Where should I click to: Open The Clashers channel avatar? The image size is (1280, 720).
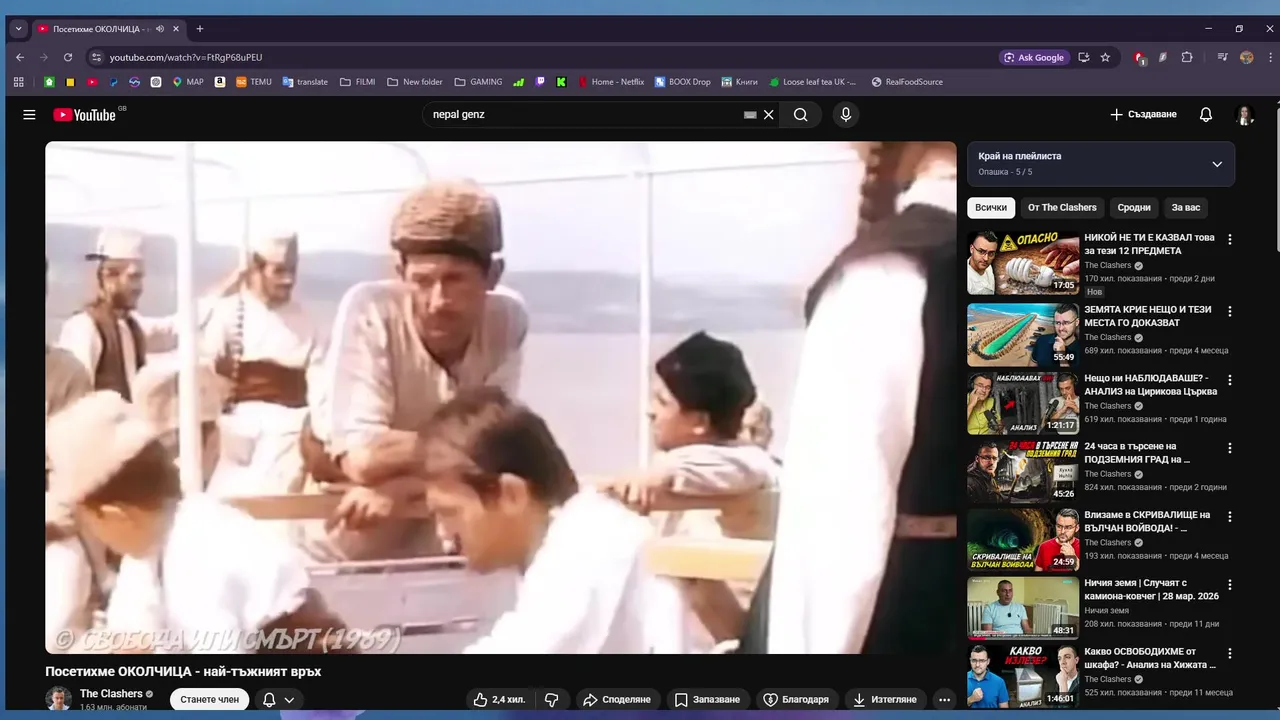pos(59,699)
